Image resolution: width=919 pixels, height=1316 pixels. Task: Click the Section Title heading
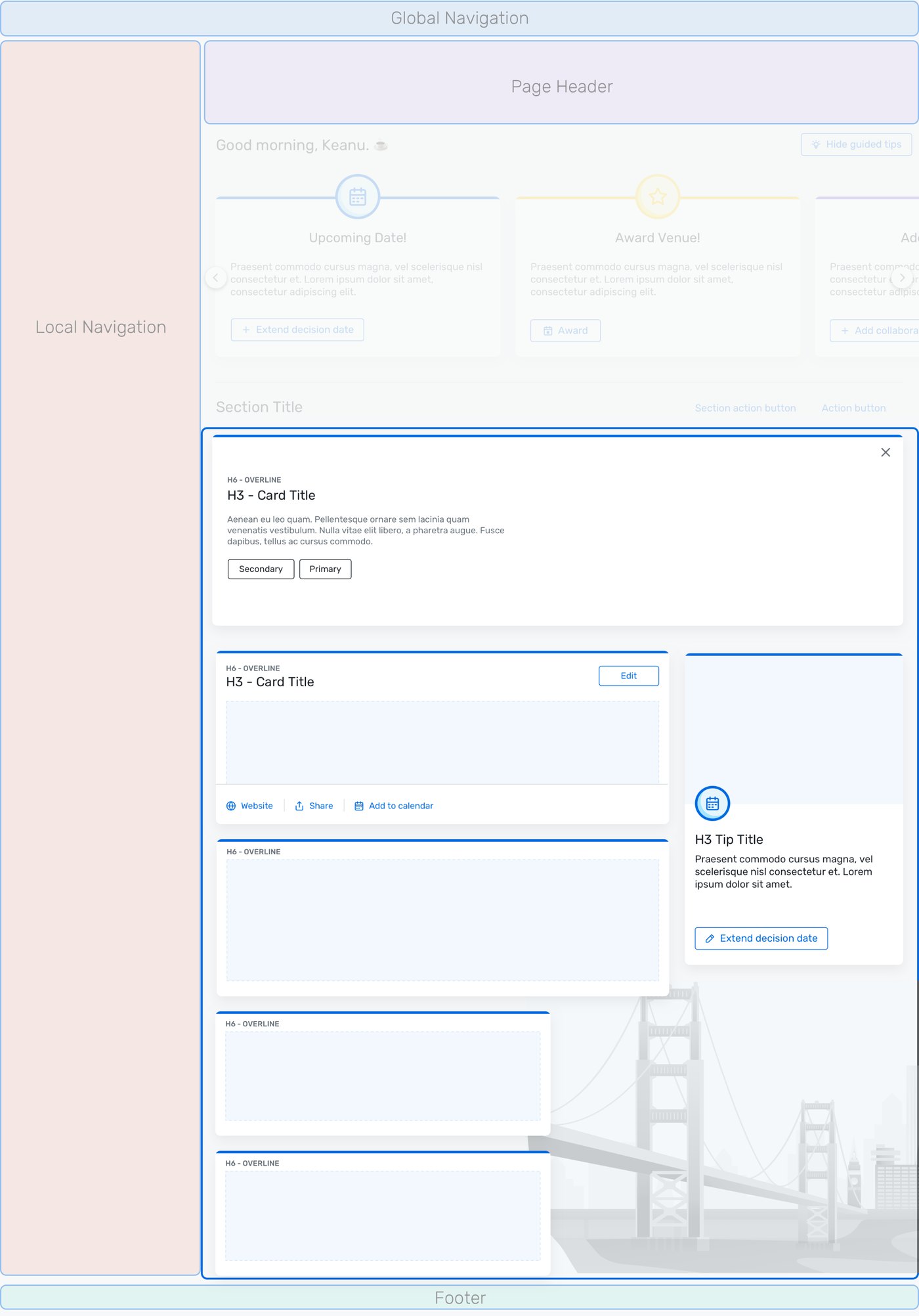tap(259, 407)
